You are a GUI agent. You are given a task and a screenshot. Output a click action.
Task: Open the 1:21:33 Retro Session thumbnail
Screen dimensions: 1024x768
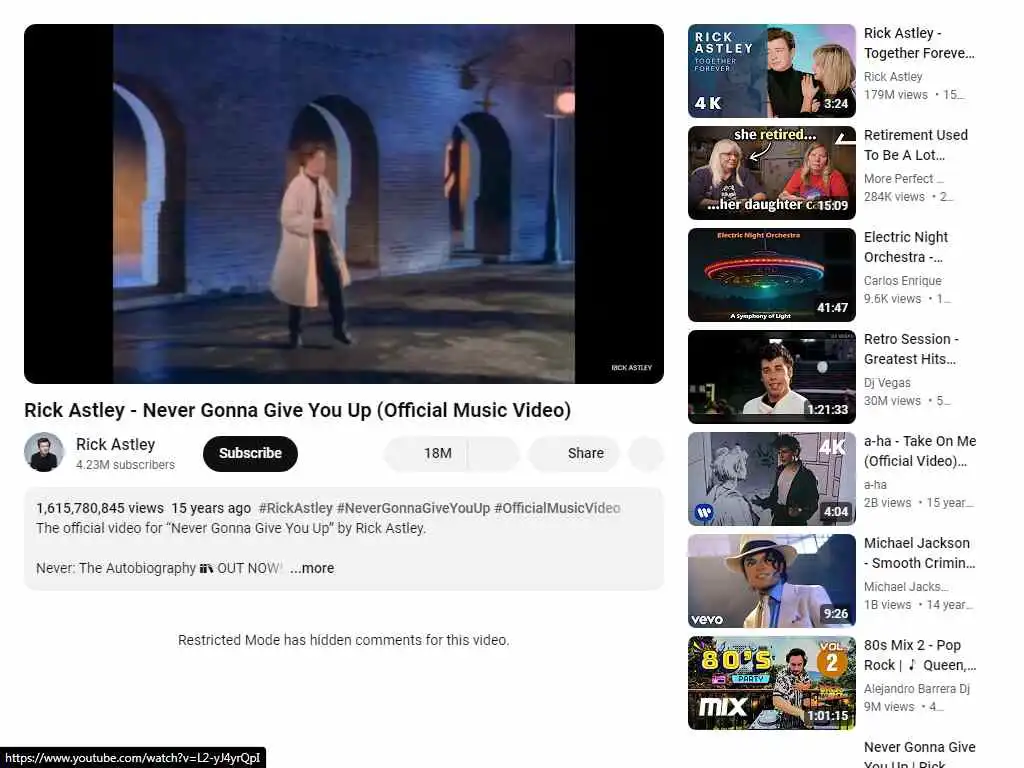pyautogui.click(x=771, y=377)
